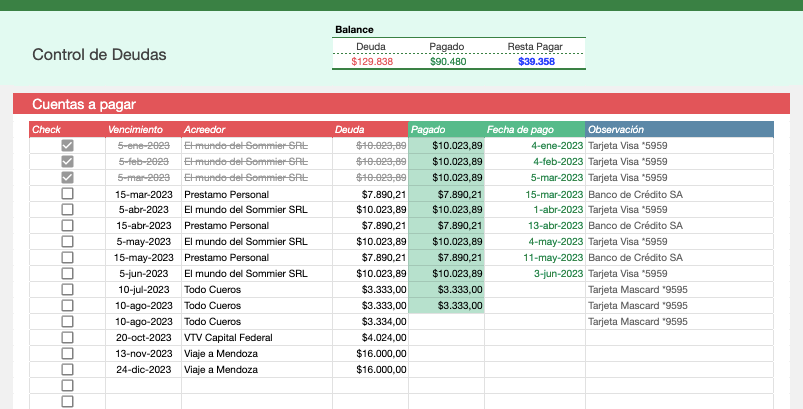Tick the checkbox for the 10-jul-2023 Todo Cueros row
Viewport: 803px width, 409px height.
click(x=67, y=290)
